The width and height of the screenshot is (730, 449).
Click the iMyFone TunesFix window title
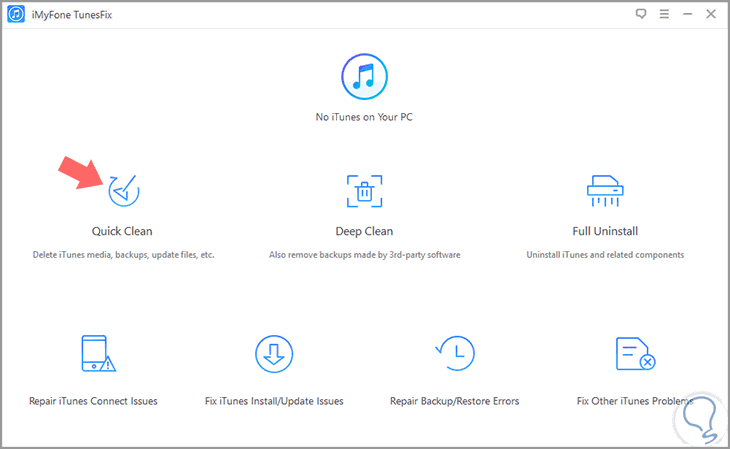coord(72,15)
